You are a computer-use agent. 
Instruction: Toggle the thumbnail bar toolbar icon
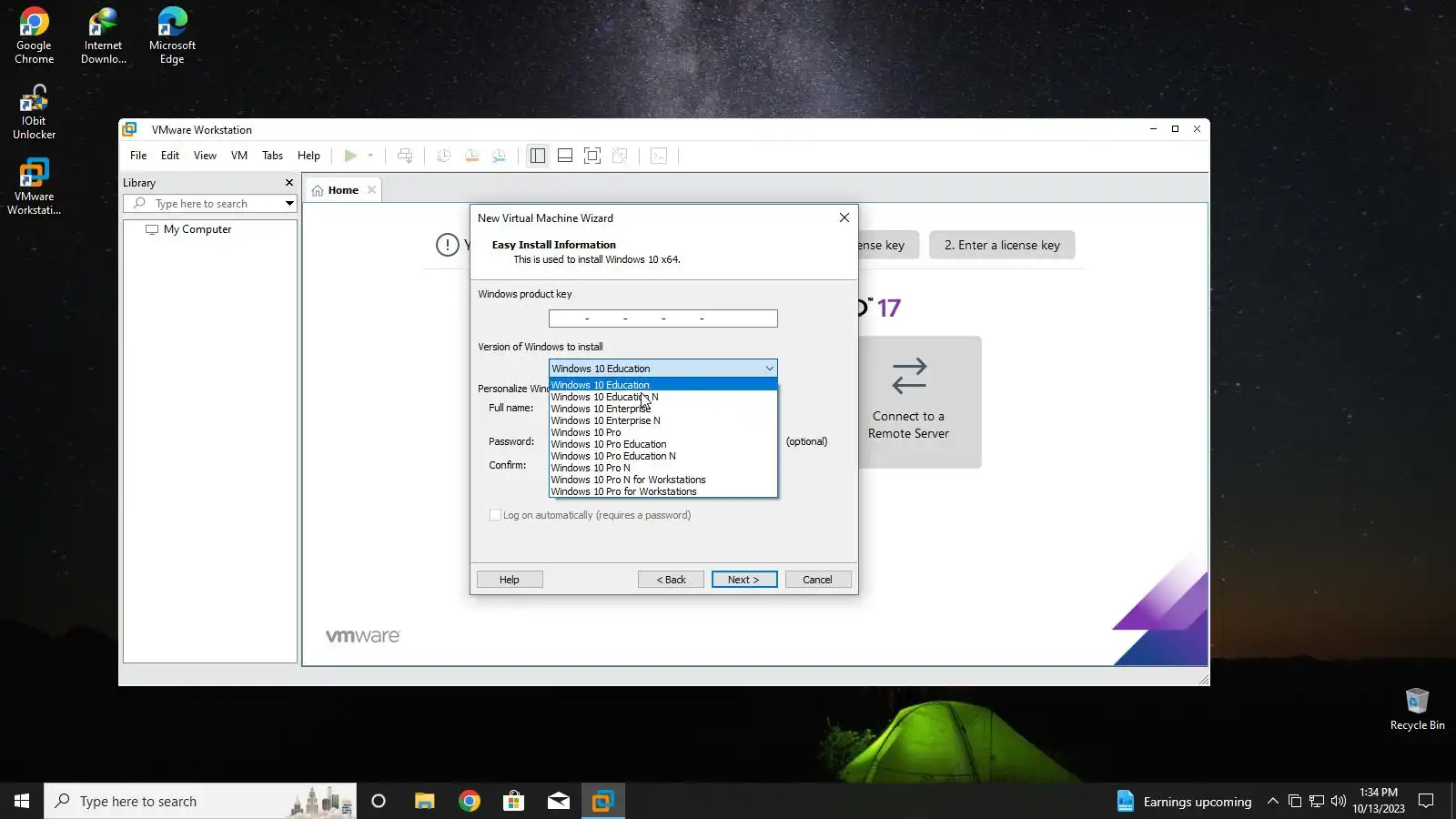tap(565, 156)
